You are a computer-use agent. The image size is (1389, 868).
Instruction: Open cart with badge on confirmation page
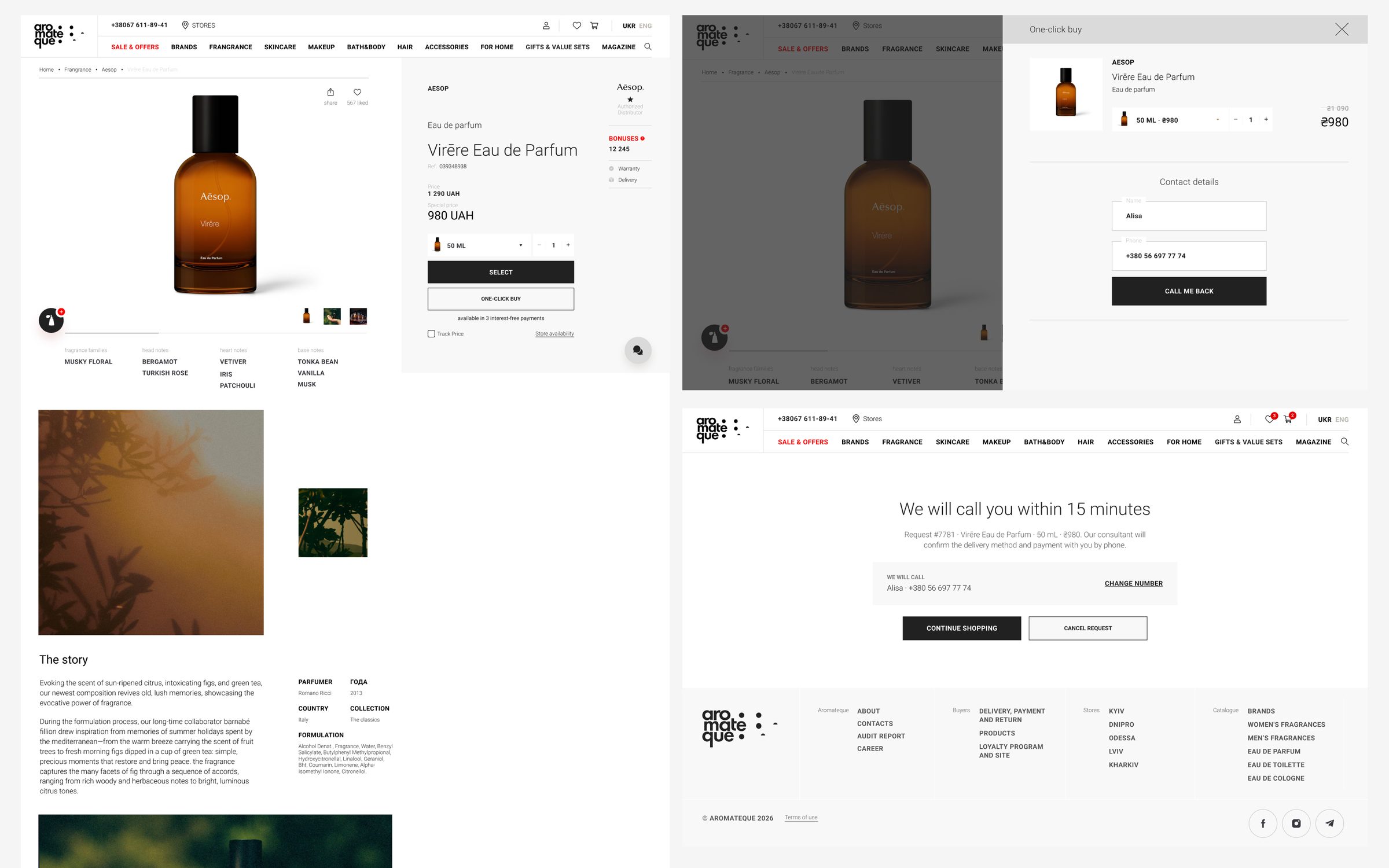pyautogui.click(x=1289, y=418)
